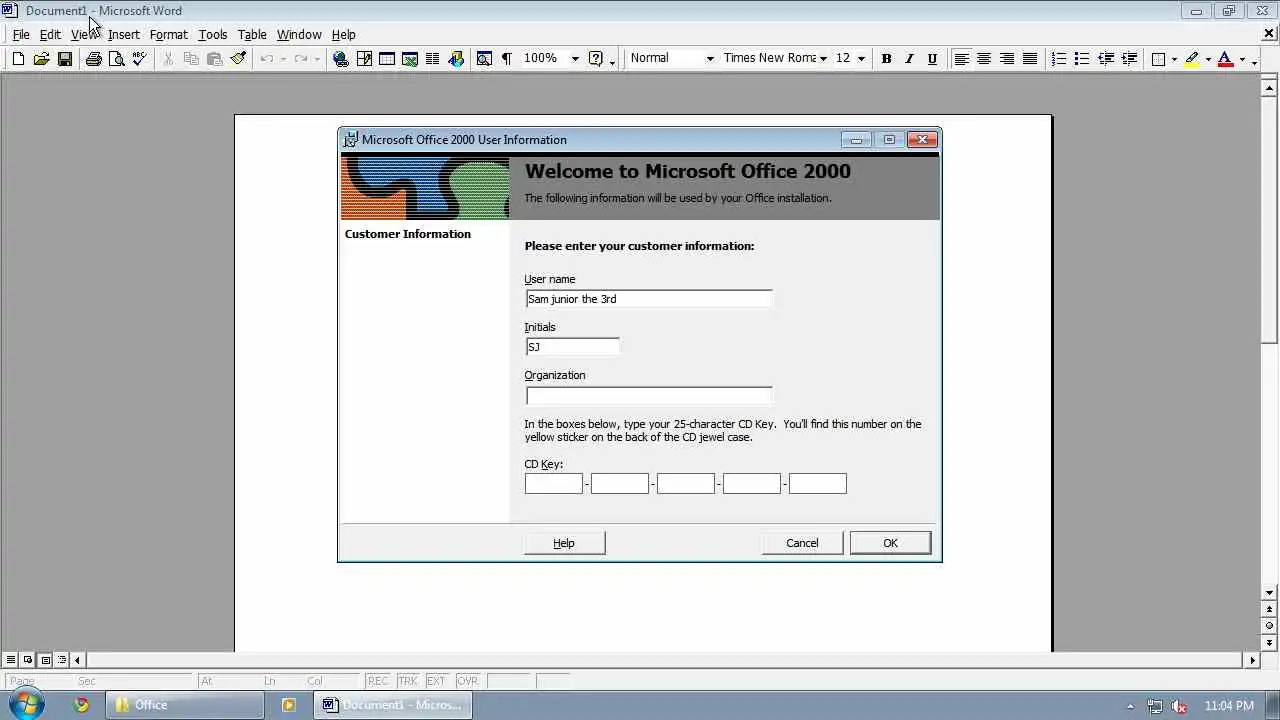The width and height of the screenshot is (1280, 720).
Task: Apply an outside border to the text
Action: click(x=1158, y=59)
